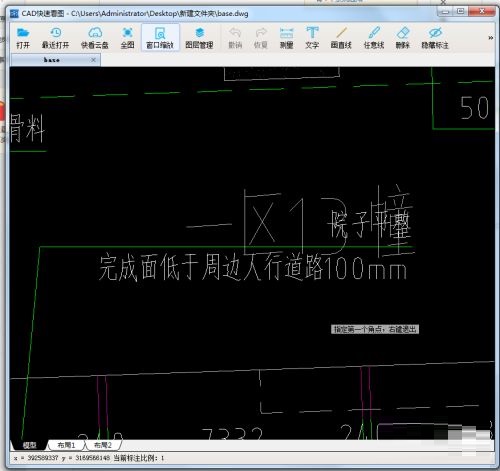This screenshot has height=471, width=500.
Task: Close the CAD快速看图 window
Action: 482,12
